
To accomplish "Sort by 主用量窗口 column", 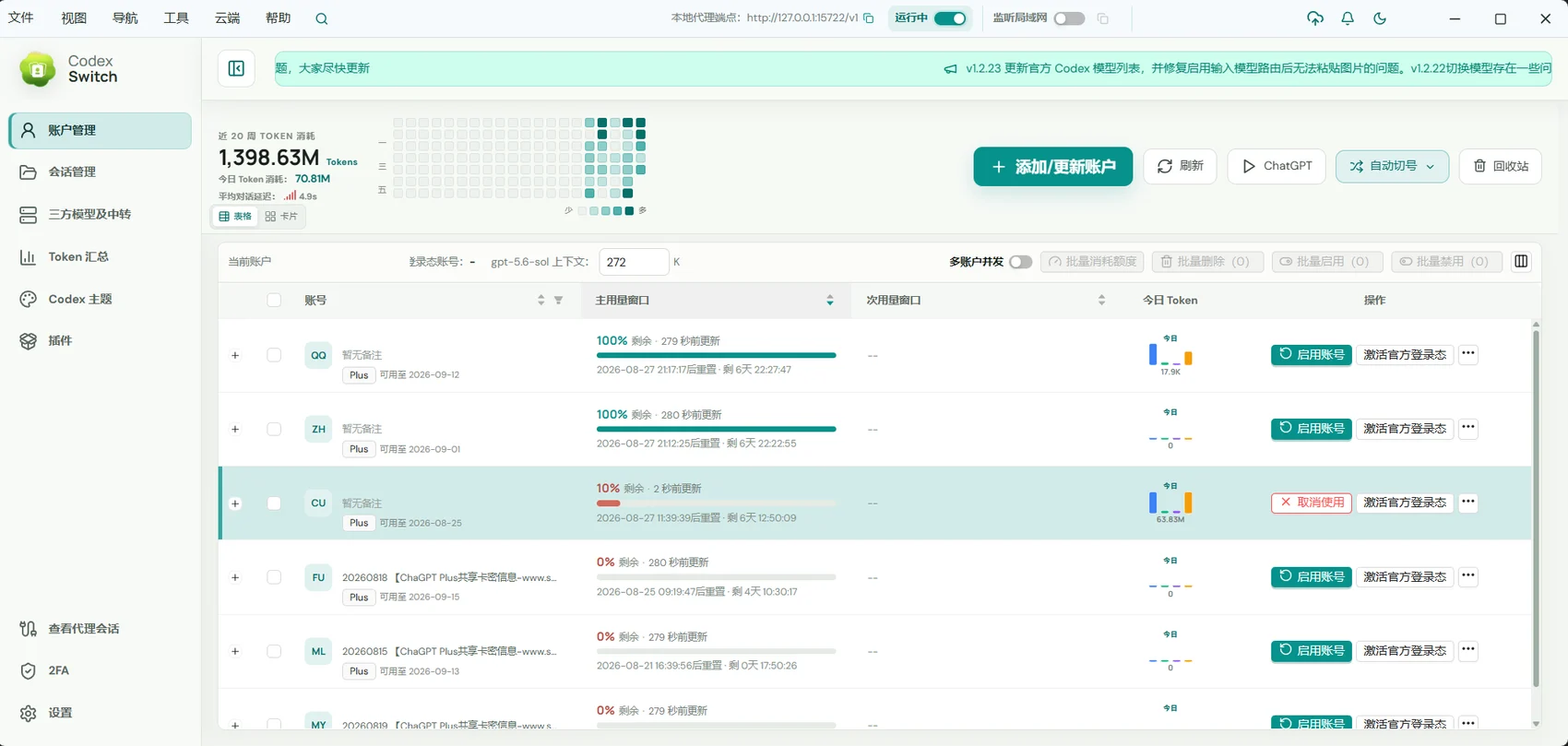I will pos(830,301).
